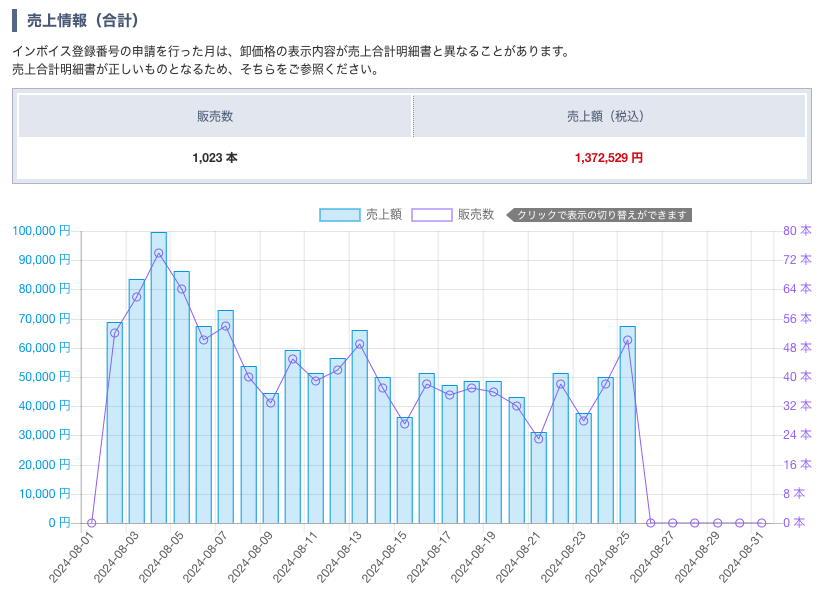
Task: Click the 0 本 right axis label
Action: pyautogui.click(x=794, y=523)
